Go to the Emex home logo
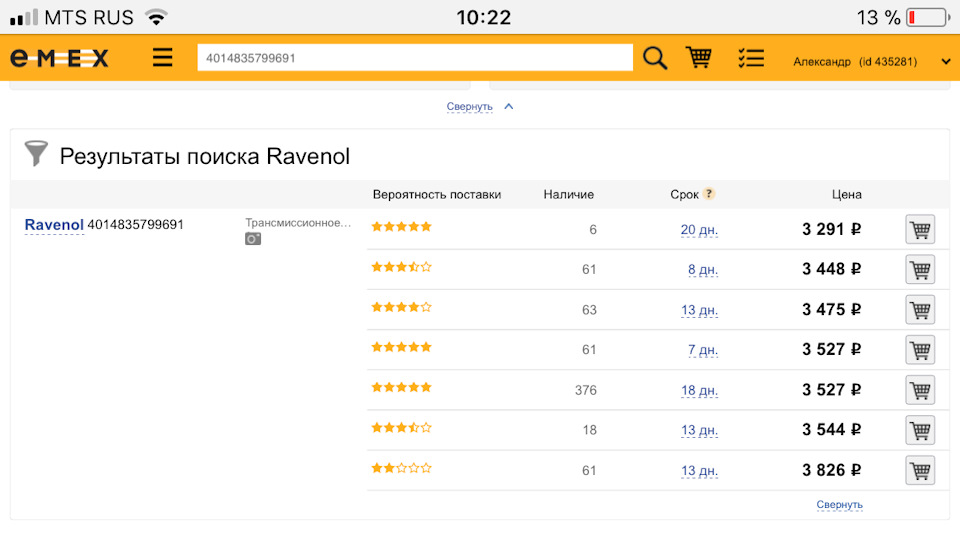Image resolution: width=960 pixels, height=541 pixels. click(59, 59)
